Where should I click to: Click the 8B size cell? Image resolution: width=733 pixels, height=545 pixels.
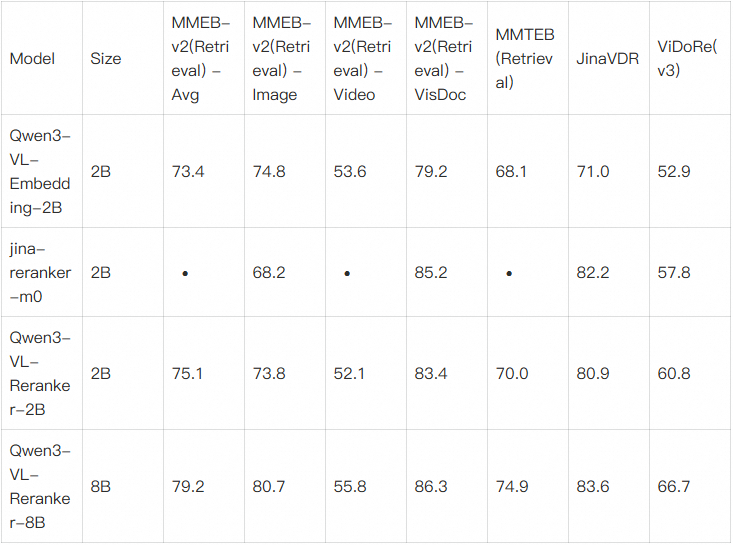coord(101,486)
